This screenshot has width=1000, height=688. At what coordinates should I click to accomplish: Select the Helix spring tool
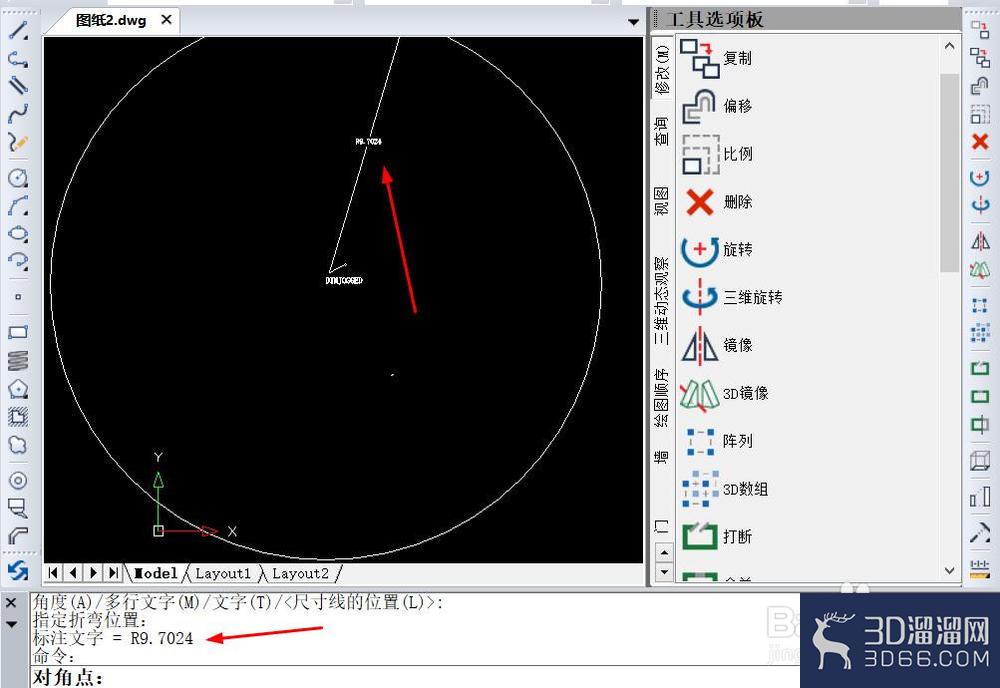coord(18,360)
